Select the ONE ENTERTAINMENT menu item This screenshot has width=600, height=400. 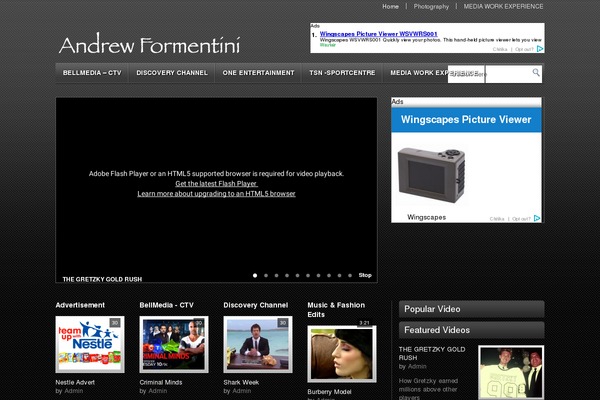click(x=258, y=73)
